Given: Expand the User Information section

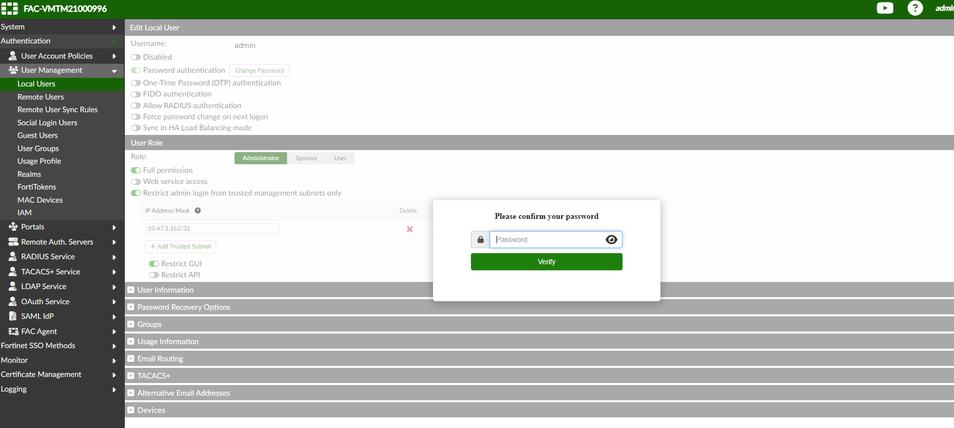Looking at the screenshot, I should 130,290.
